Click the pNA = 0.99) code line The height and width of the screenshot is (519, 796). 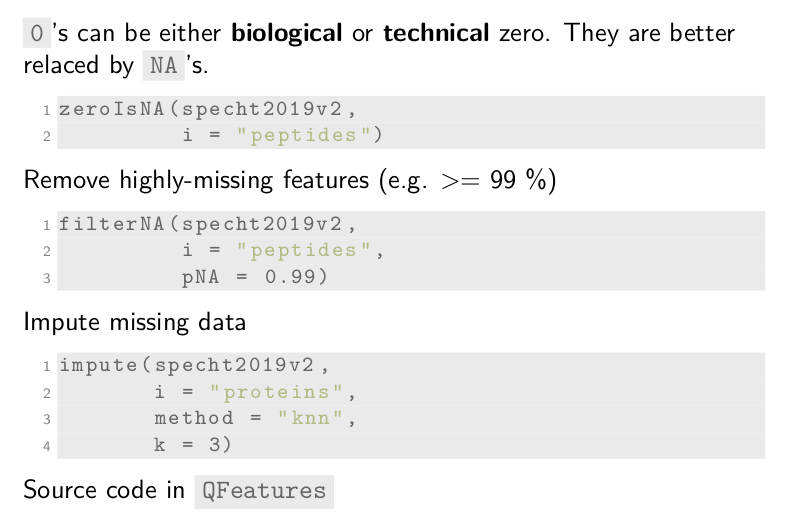click(x=255, y=277)
